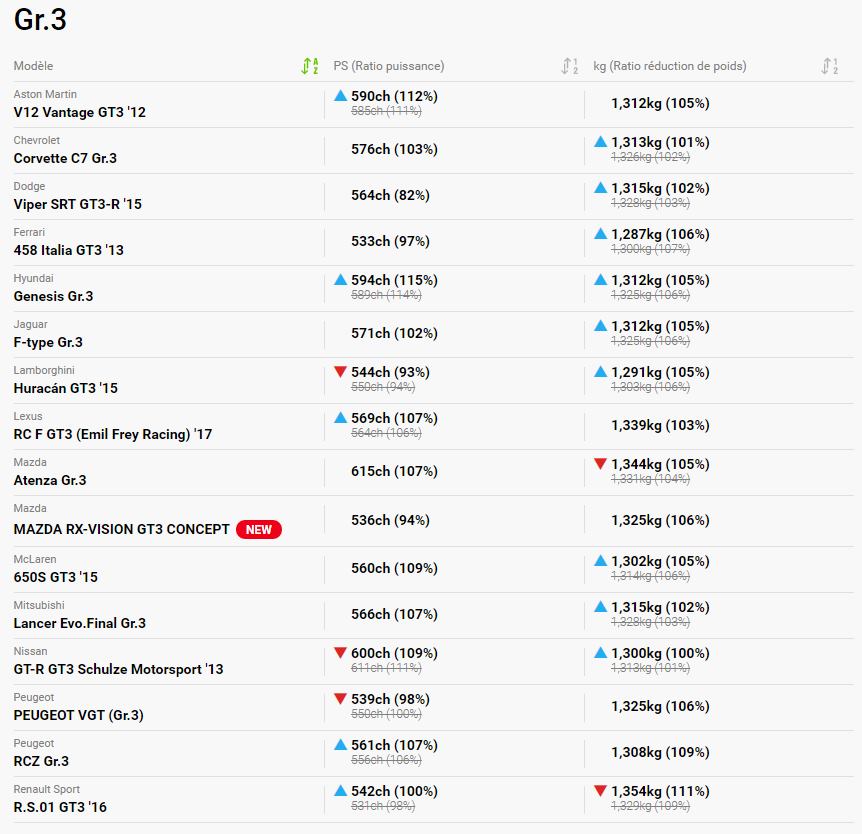Click up arrow next to Viper's 1,315kg (102%)

pyautogui.click(x=601, y=188)
